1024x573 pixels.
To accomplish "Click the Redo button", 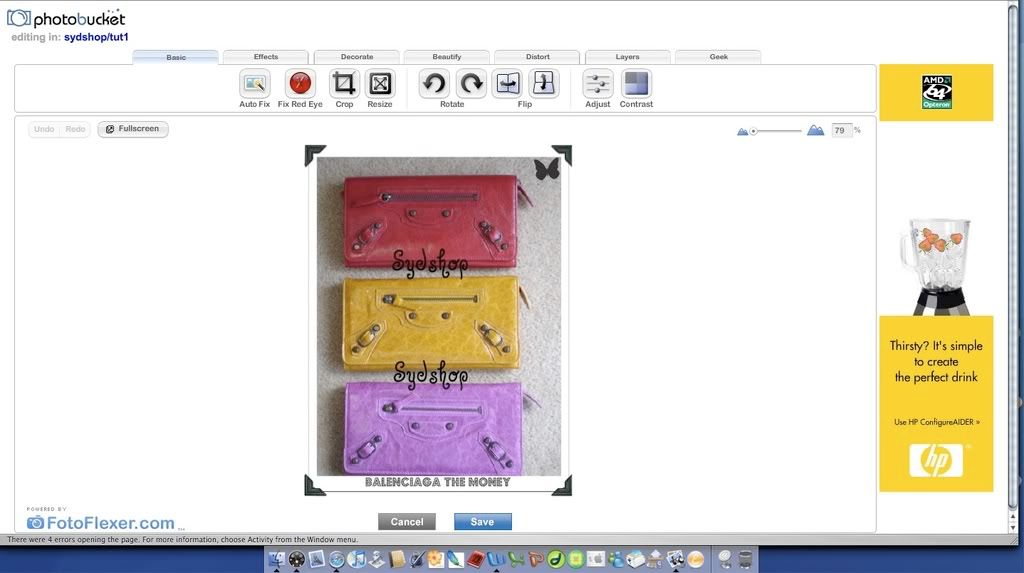I will pos(75,129).
